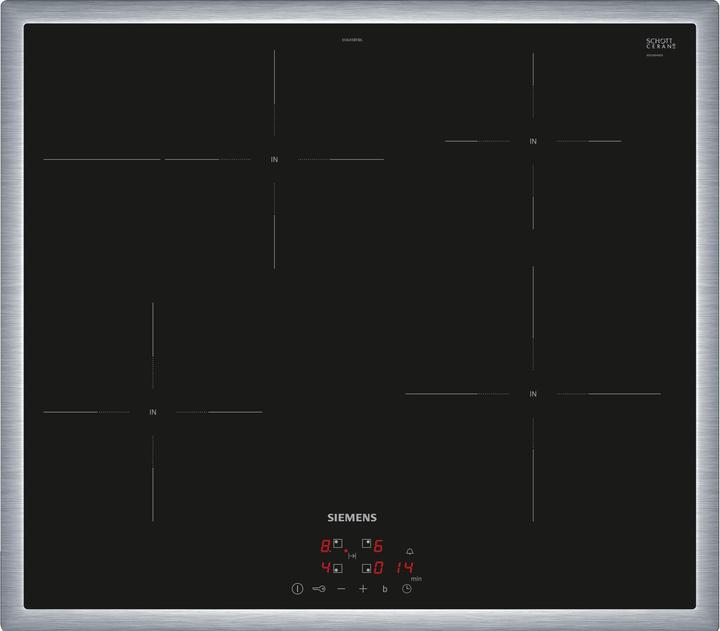The height and width of the screenshot is (631, 720).
Task: Touch the IN mark of rear-left zone
Action: [x=274, y=159]
